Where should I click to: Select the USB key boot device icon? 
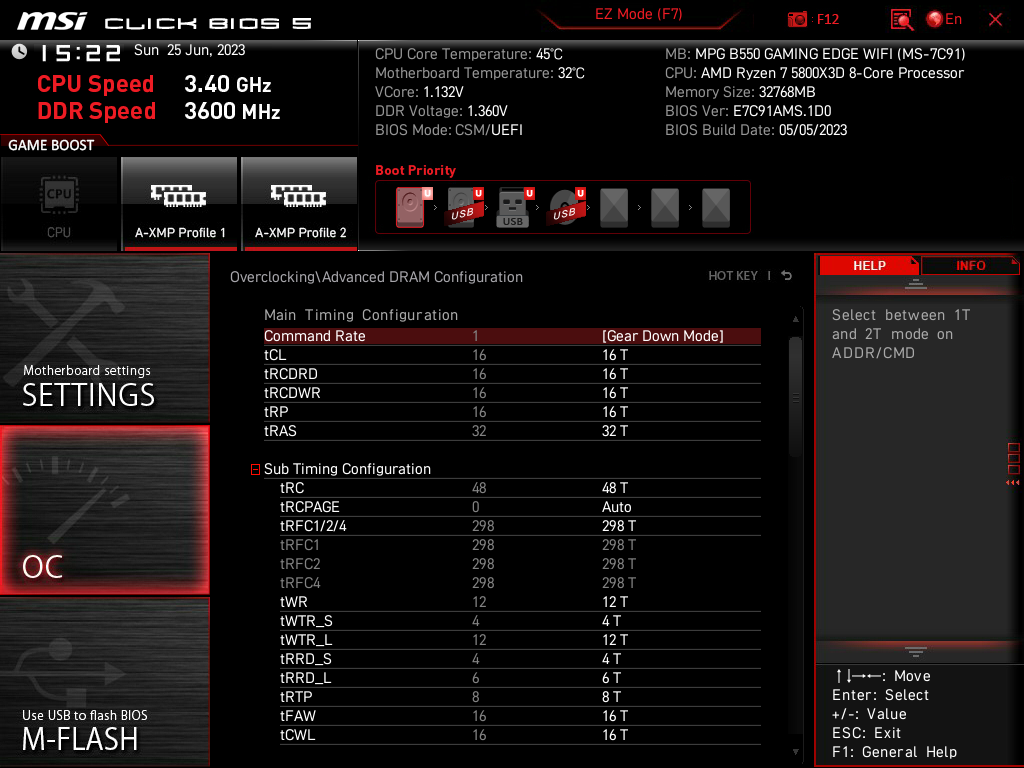pyautogui.click(x=515, y=207)
